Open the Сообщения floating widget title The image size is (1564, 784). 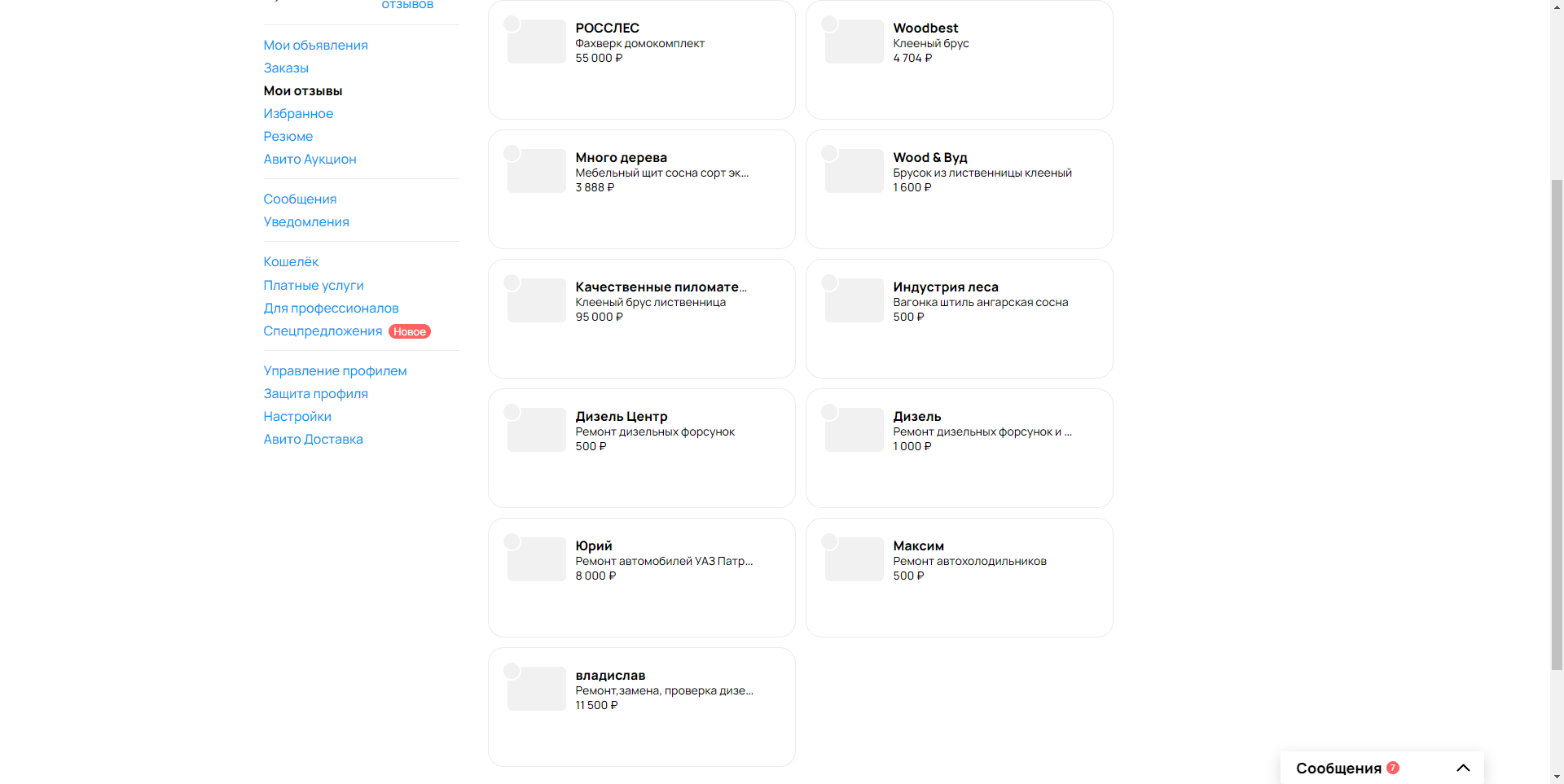[x=1338, y=769]
